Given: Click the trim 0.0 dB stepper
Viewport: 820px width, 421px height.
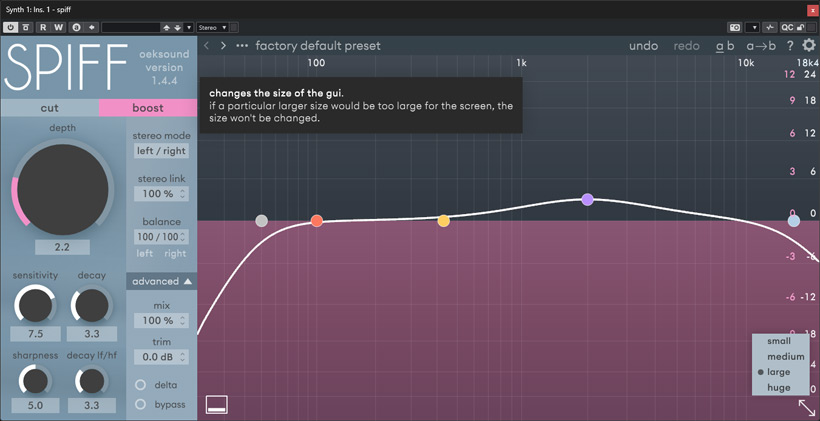Looking at the screenshot, I should point(161,357).
